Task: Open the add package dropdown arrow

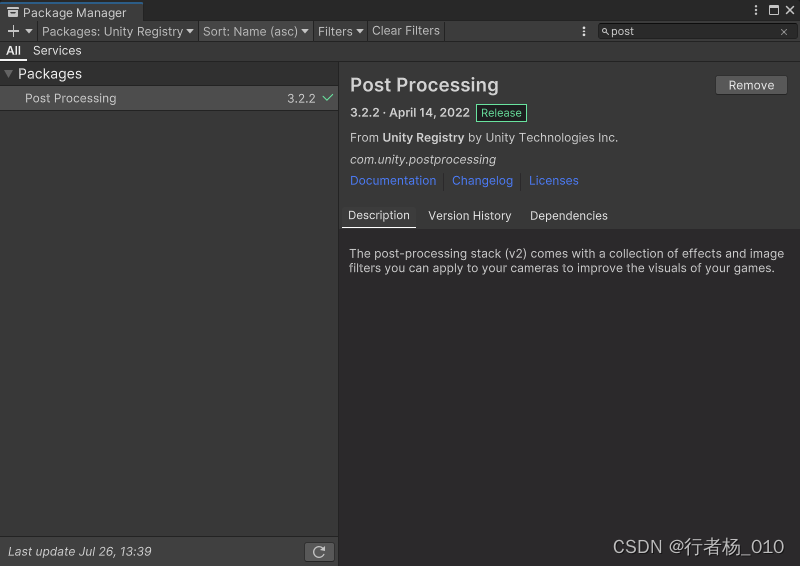Action: [29, 31]
